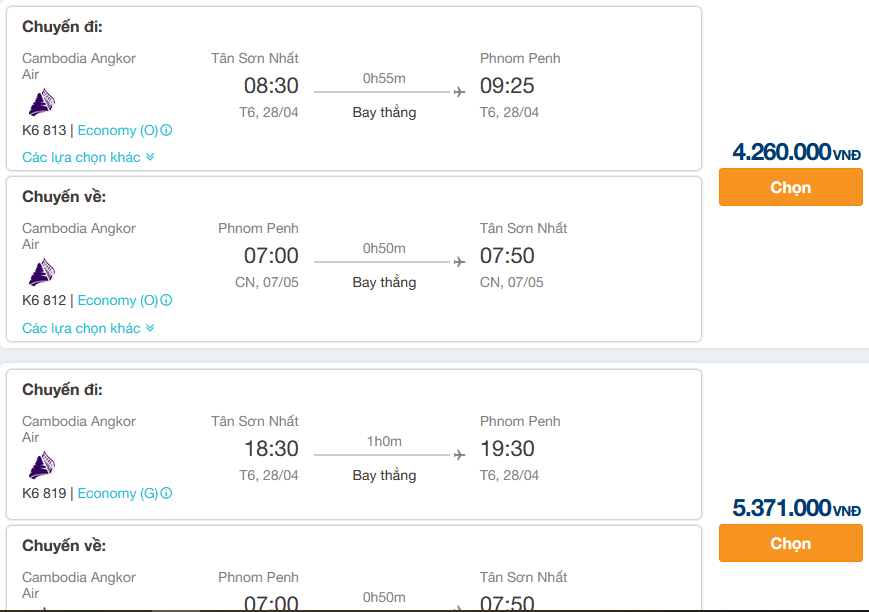Viewport: 869px width, 612px height.
Task: Click Cambodia Angkor Air logo for flight K6 812
Action: pyautogui.click(x=42, y=272)
